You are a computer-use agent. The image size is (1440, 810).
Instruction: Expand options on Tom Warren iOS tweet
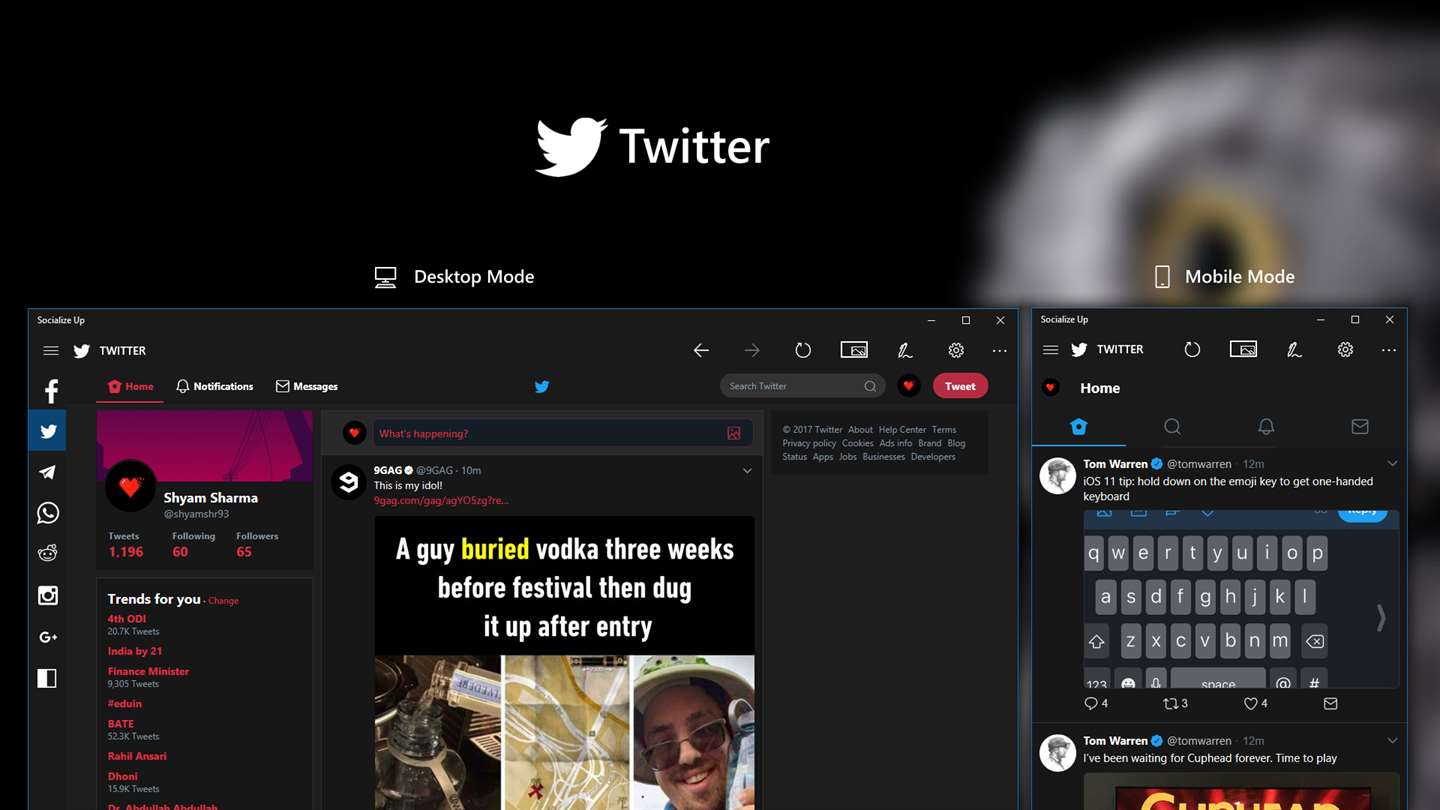point(1392,464)
